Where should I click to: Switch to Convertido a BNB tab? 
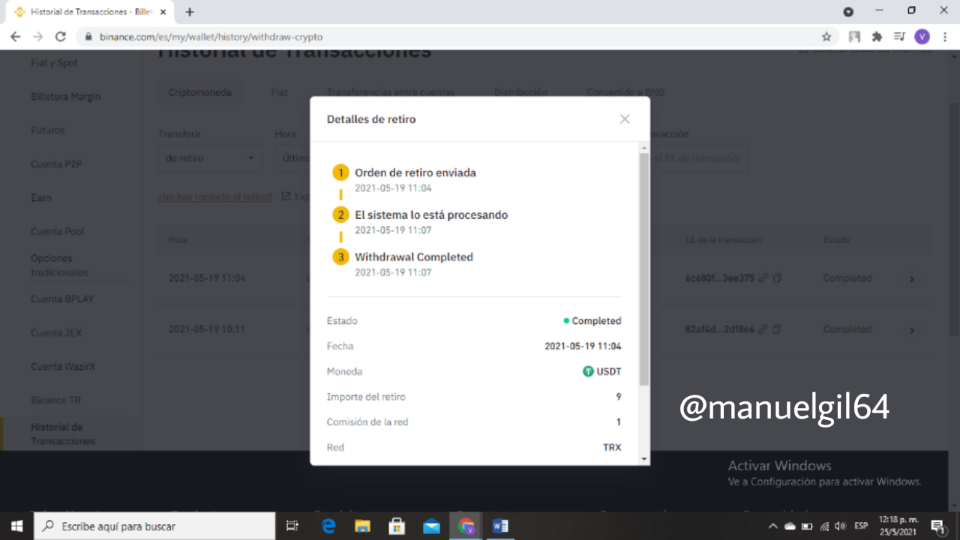pos(625,92)
